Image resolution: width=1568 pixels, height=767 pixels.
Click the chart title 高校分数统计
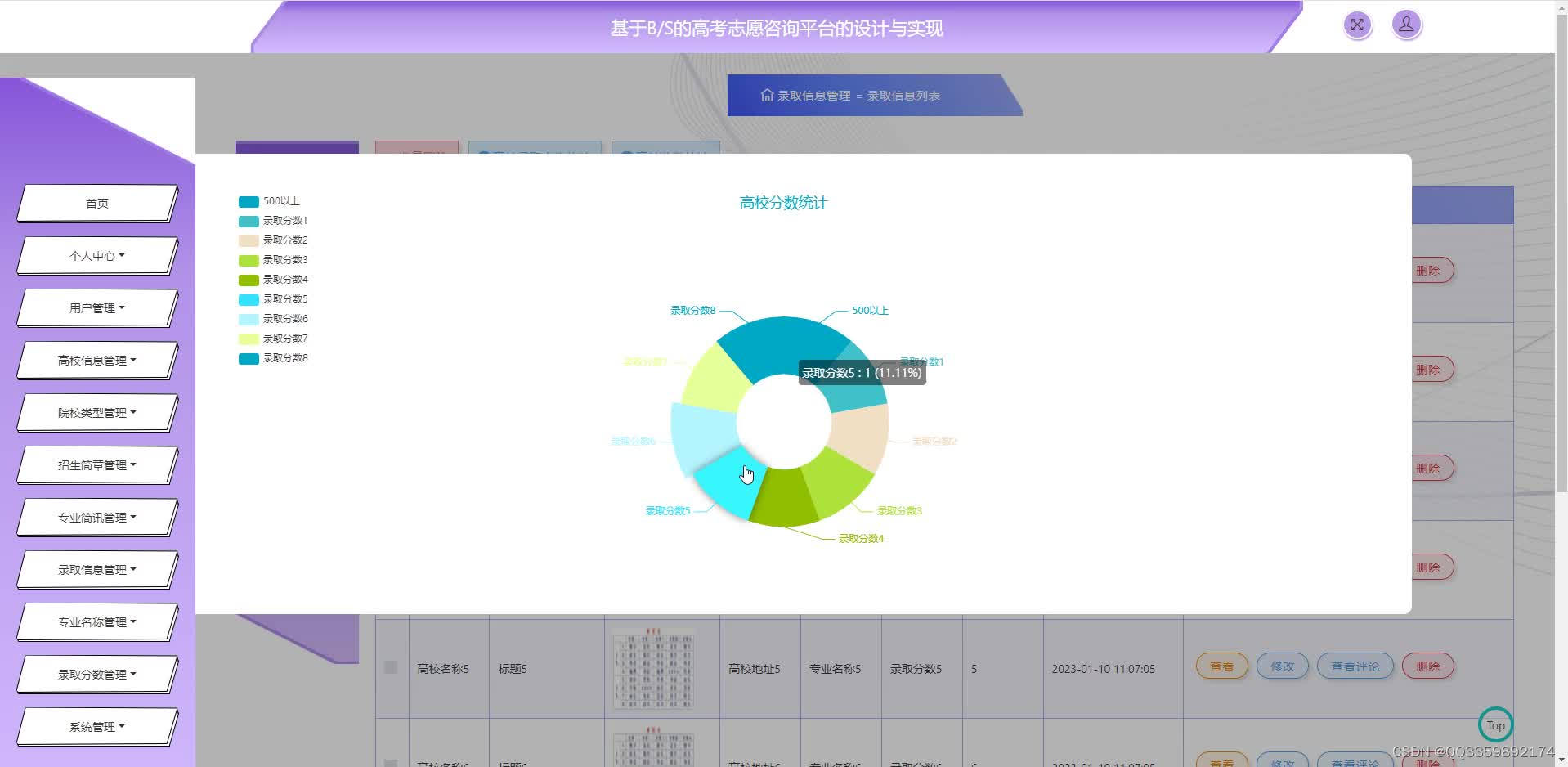pyautogui.click(x=783, y=203)
